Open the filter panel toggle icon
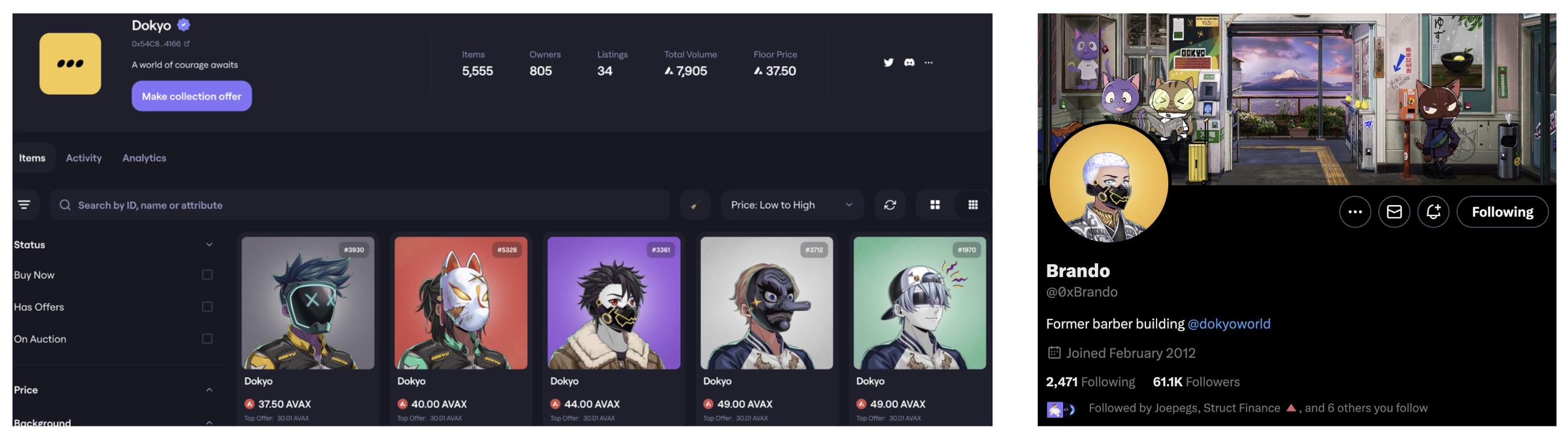The image size is (1568, 438). point(24,204)
